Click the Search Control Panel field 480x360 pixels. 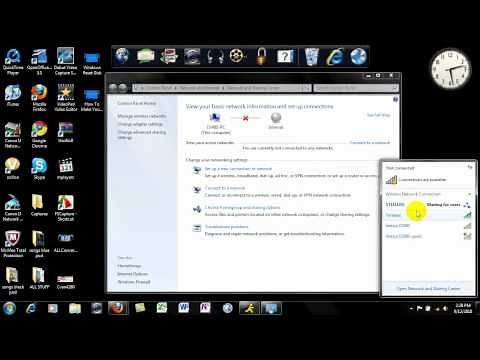pyautogui.click(x=357, y=88)
